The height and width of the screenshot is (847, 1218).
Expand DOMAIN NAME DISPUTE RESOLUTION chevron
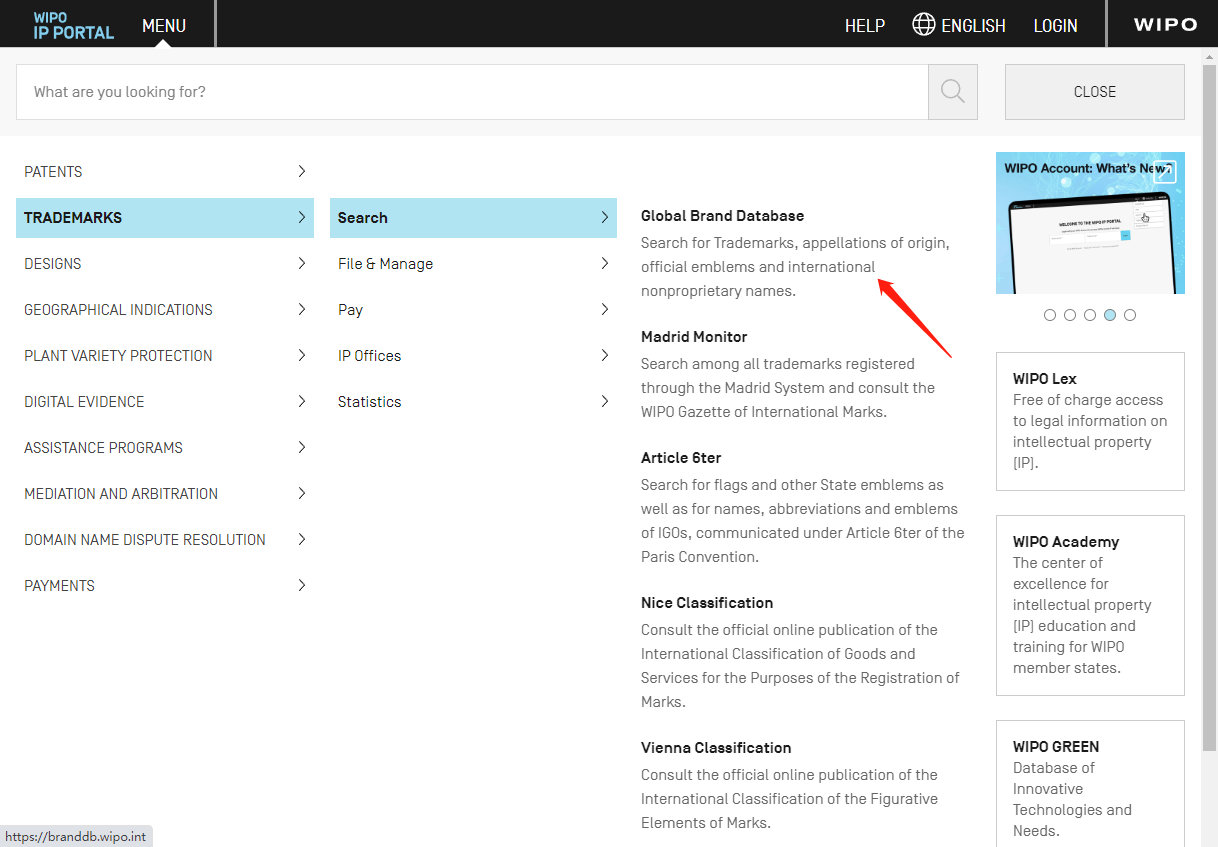302,539
